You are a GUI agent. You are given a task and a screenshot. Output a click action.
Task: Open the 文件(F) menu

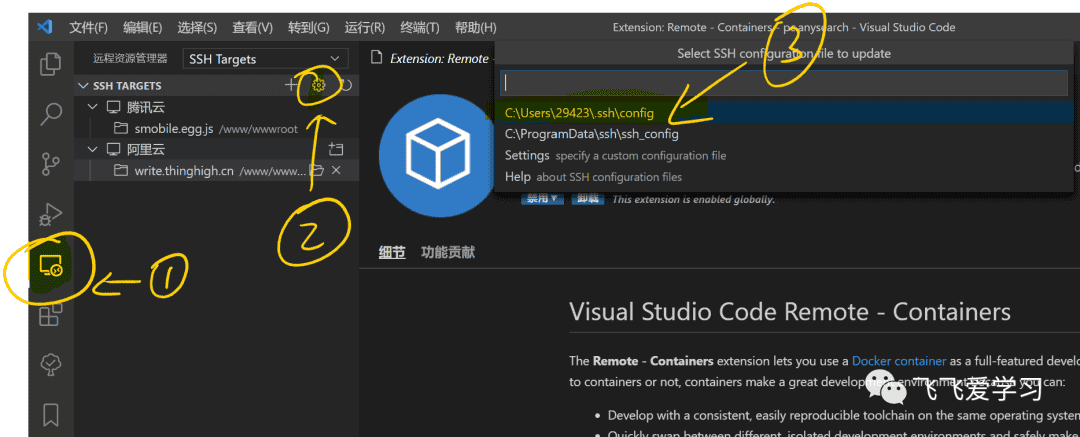pyautogui.click(x=88, y=28)
